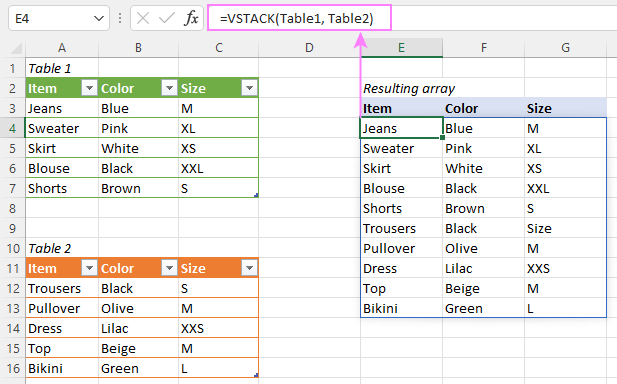617x384 pixels.
Task: Click cell 'XXL' in column C
Action: [219, 168]
